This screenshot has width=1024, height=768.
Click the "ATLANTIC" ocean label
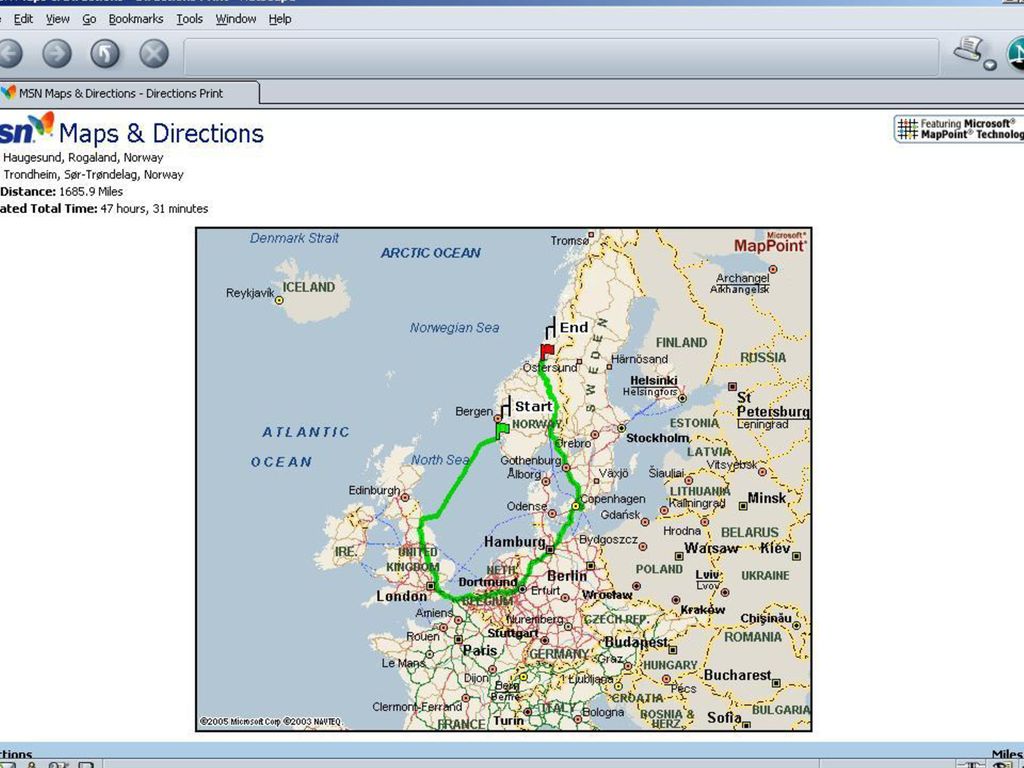click(306, 432)
